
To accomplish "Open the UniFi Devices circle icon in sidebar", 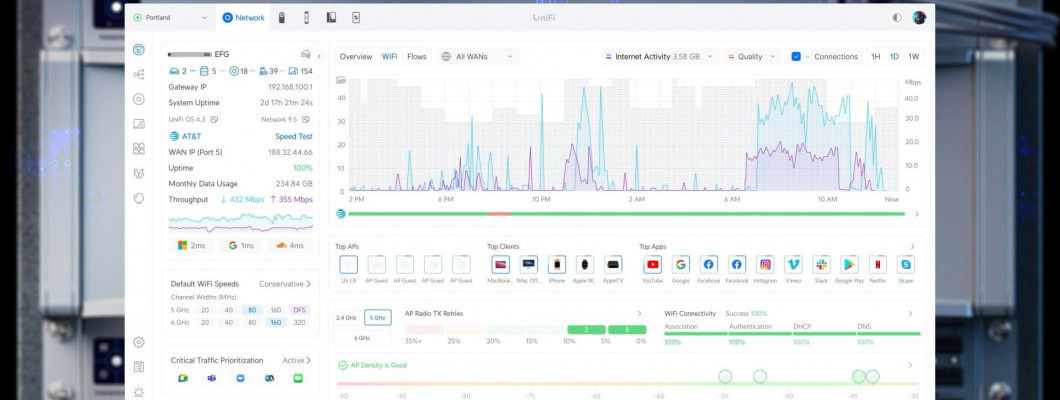I will (139, 99).
